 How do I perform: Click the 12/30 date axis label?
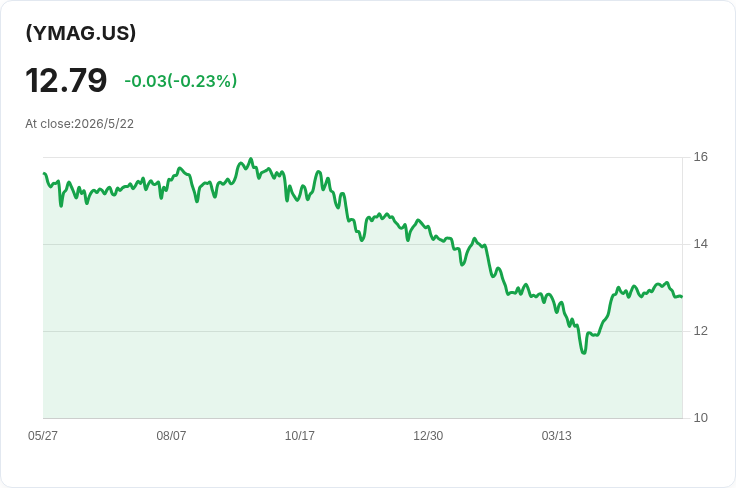(x=428, y=435)
